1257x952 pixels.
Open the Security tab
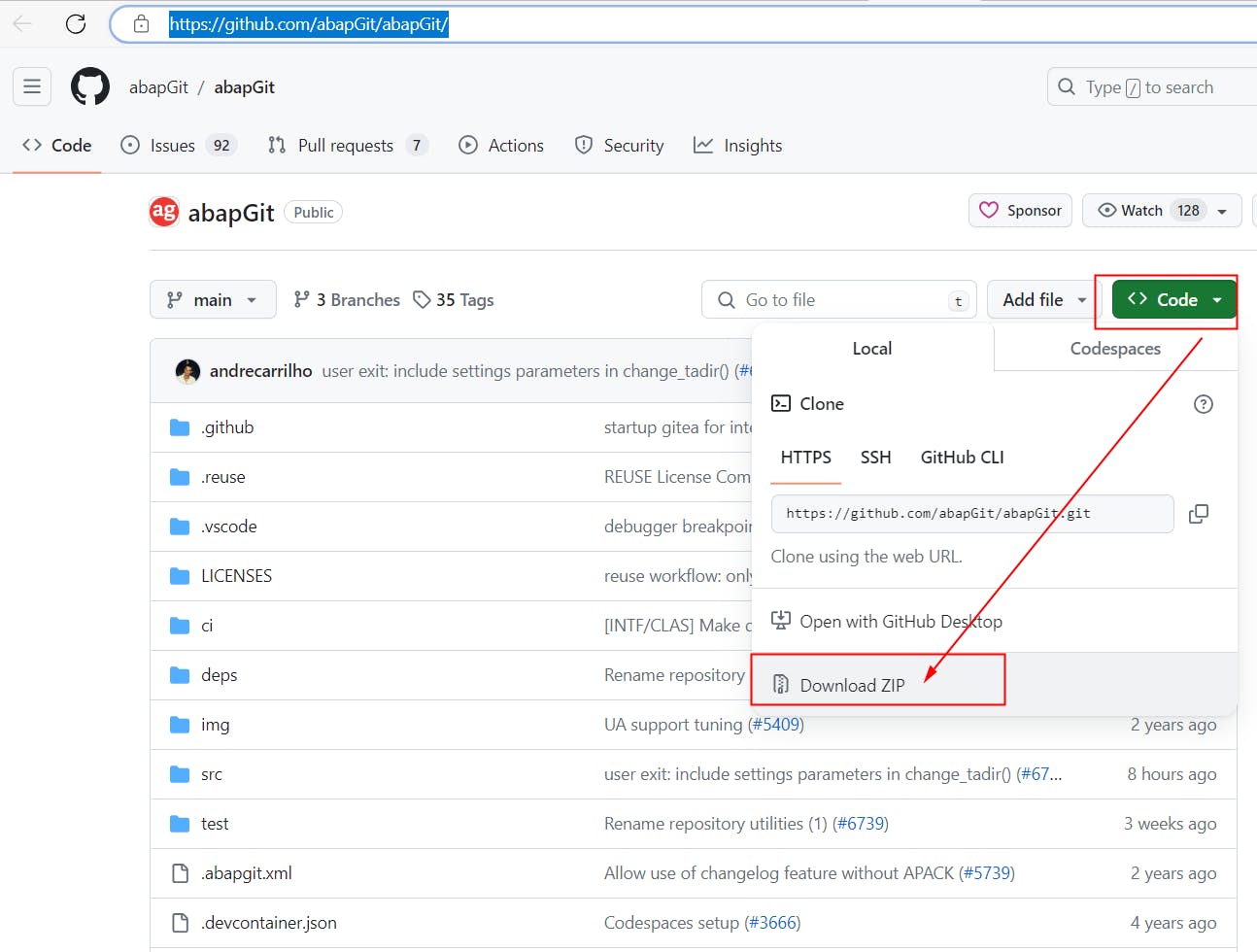[620, 145]
